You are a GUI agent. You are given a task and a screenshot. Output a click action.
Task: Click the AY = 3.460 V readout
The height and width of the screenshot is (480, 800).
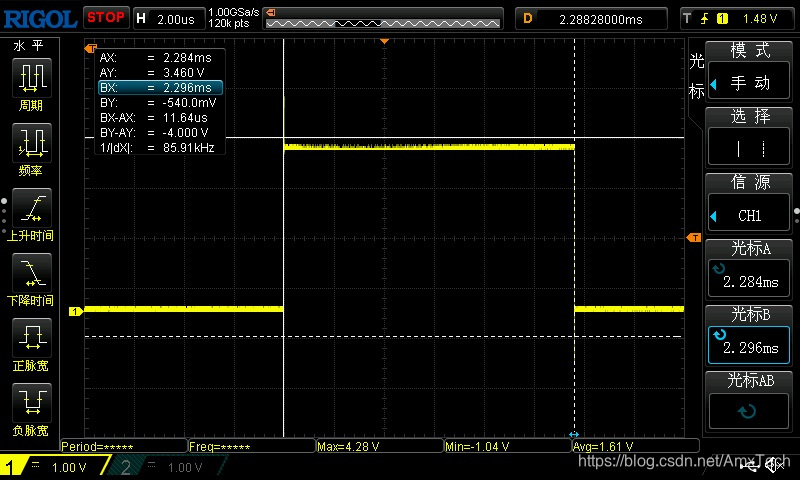tap(152, 72)
